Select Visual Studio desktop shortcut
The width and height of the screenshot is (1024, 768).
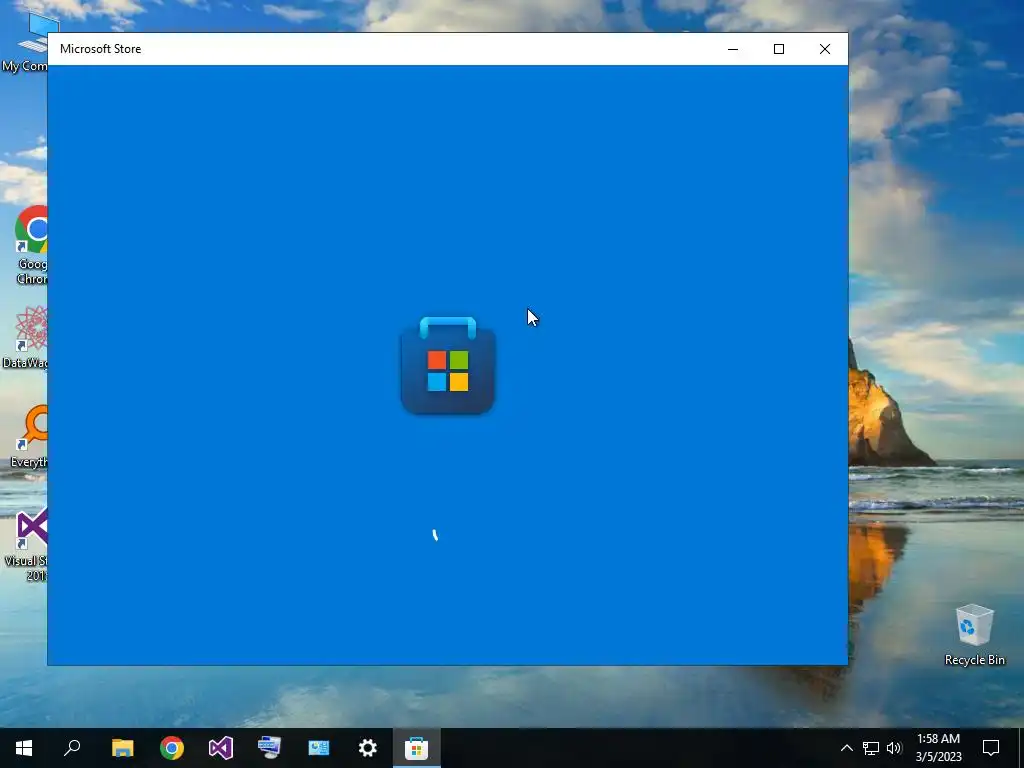26,546
